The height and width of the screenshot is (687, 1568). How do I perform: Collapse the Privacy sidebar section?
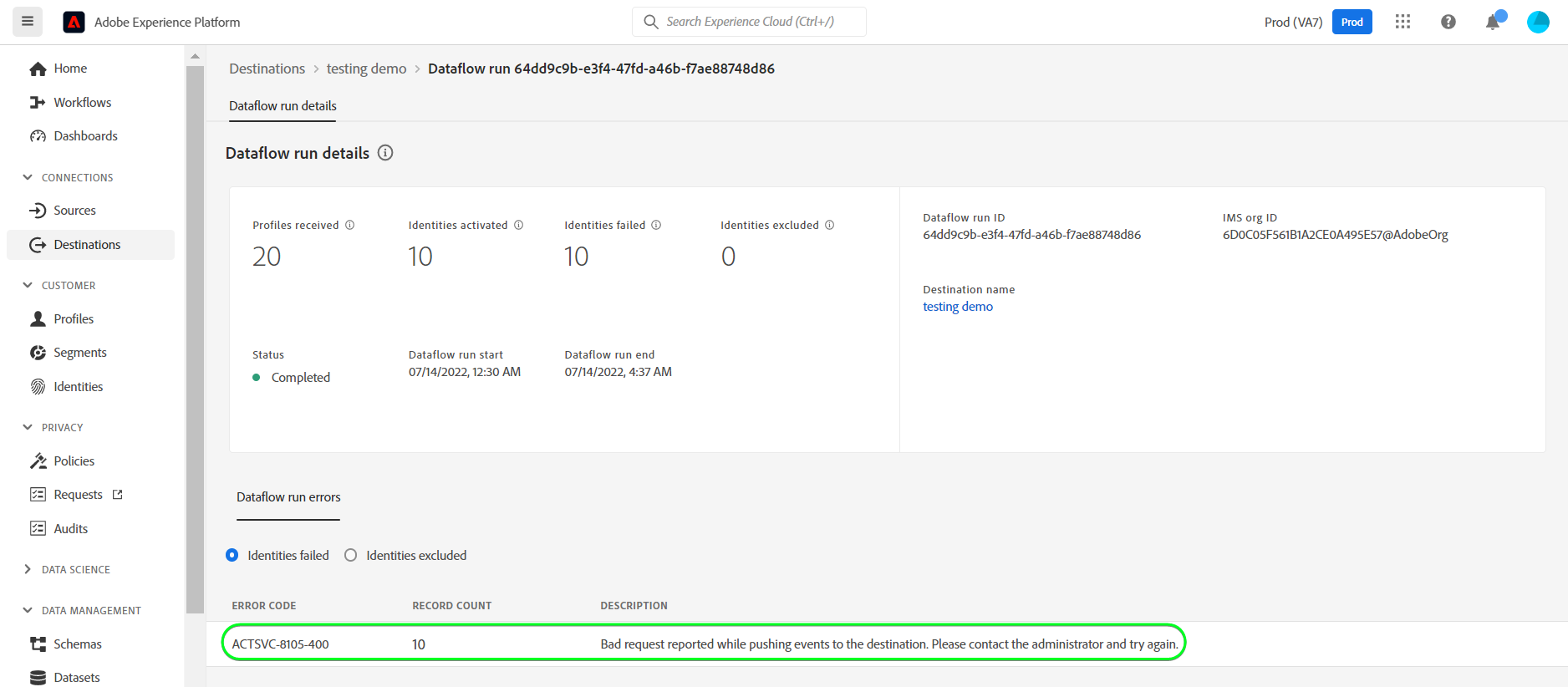pos(28,427)
